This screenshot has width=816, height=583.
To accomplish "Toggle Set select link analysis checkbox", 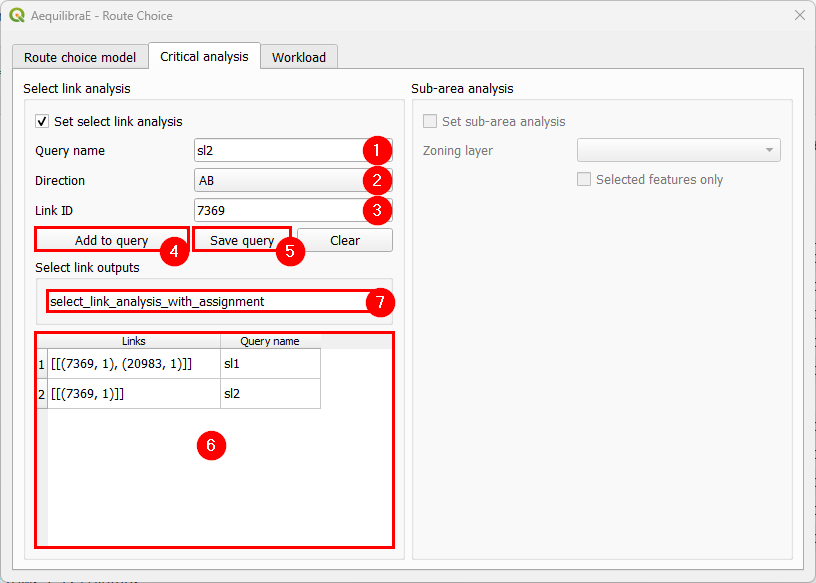I will [42, 121].
